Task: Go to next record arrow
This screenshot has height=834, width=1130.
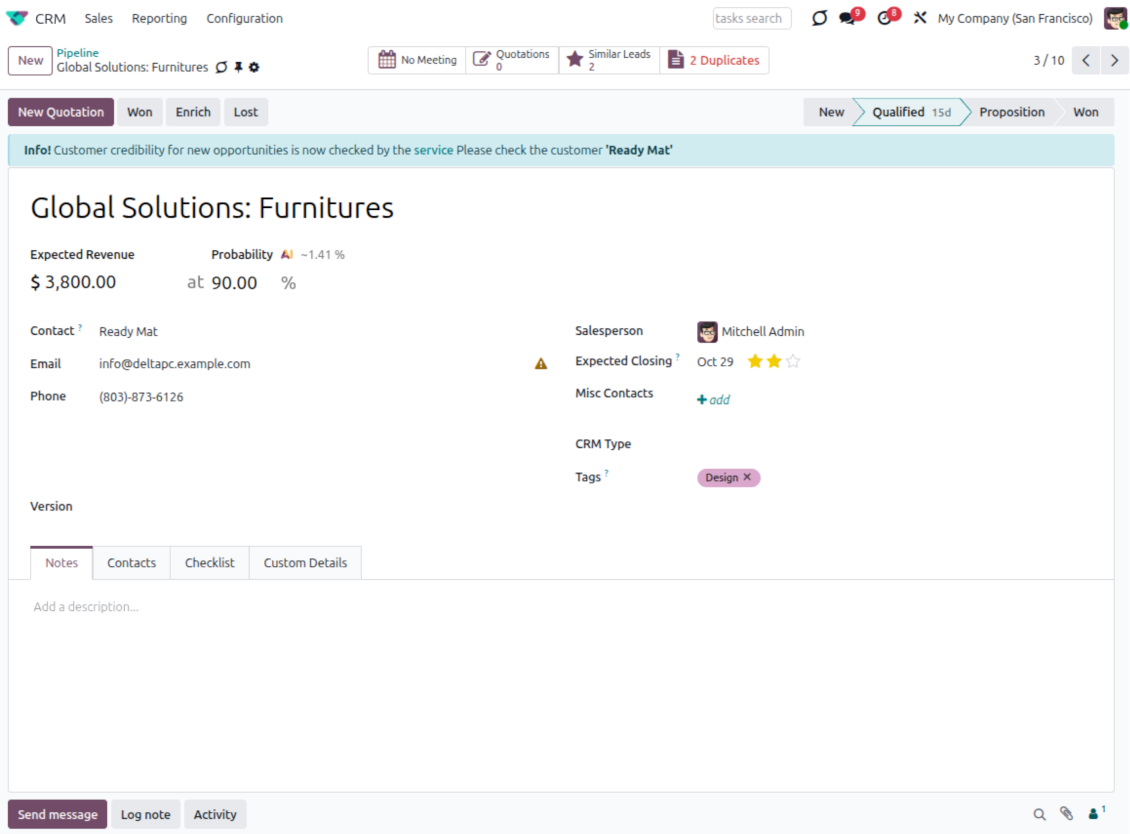Action: click(x=1114, y=60)
